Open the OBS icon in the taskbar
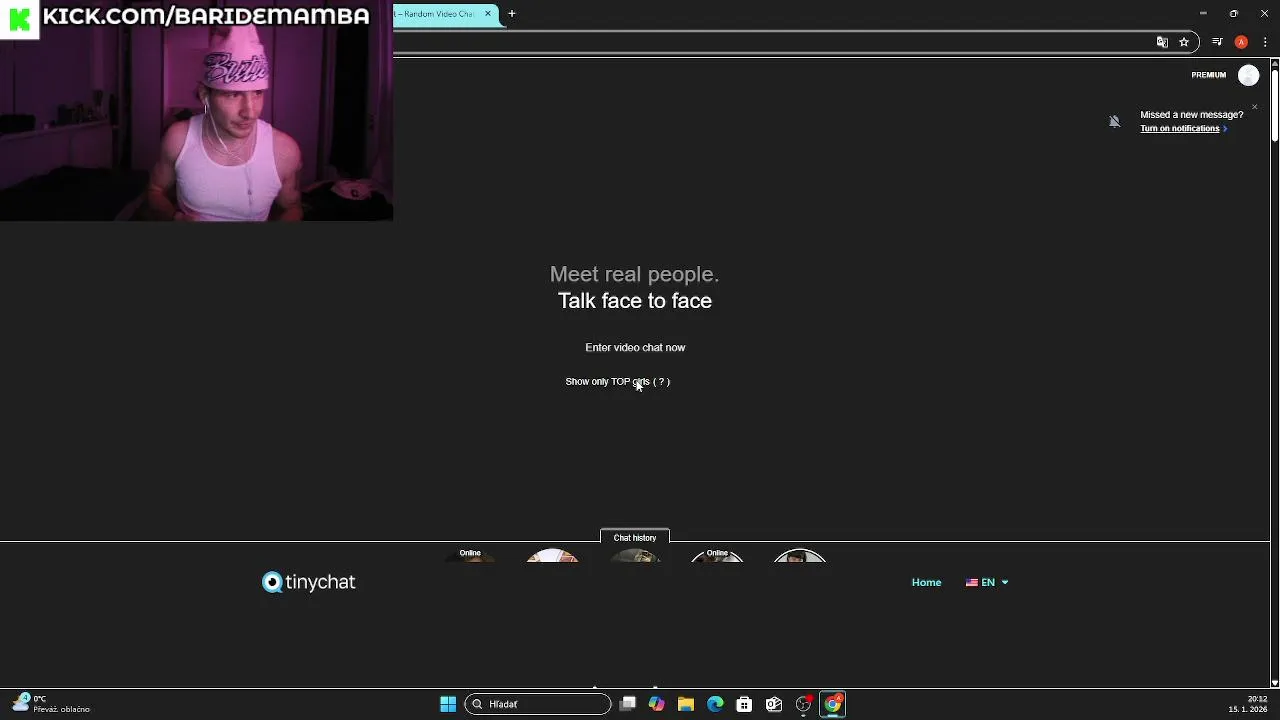1280x720 pixels. pos(803,704)
